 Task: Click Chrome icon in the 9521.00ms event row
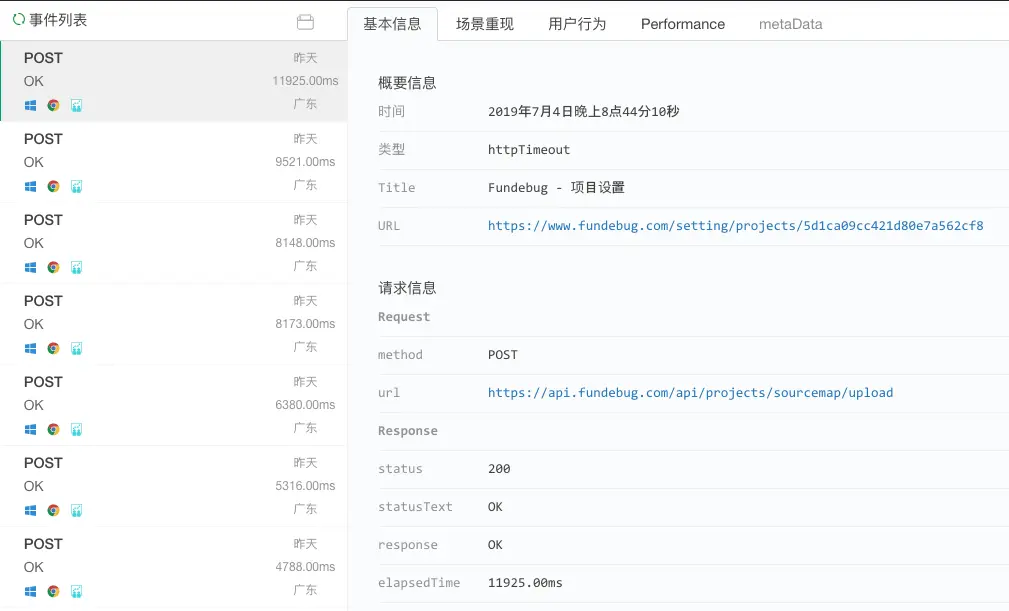pyautogui.click(x=53, y=187)
